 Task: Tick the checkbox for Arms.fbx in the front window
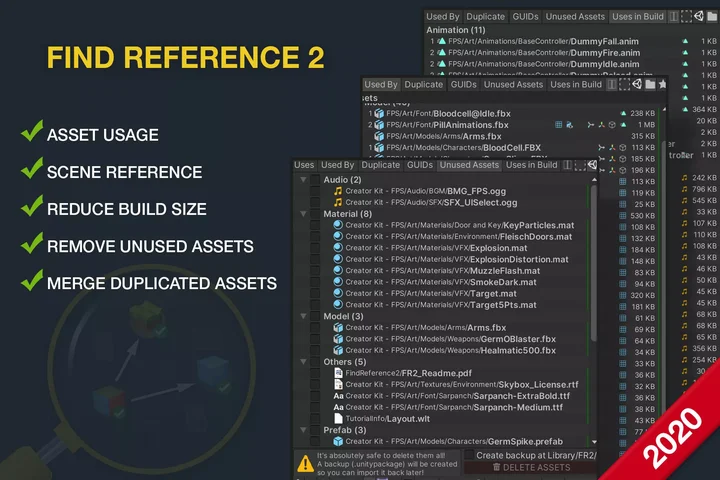click(x=315, y=327)
